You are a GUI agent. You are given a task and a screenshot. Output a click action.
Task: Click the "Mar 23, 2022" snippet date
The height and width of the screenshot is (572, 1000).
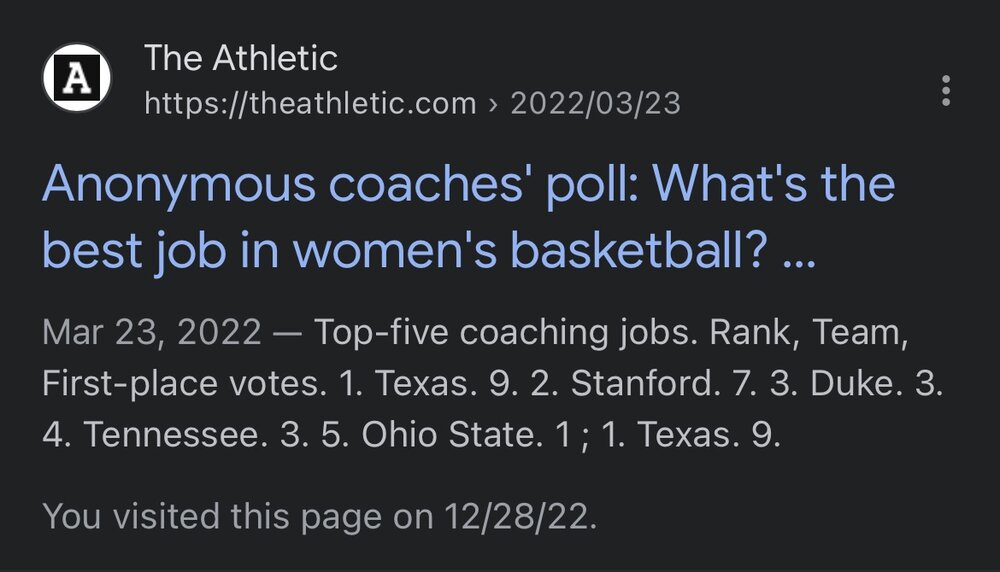tap(152, 332)
